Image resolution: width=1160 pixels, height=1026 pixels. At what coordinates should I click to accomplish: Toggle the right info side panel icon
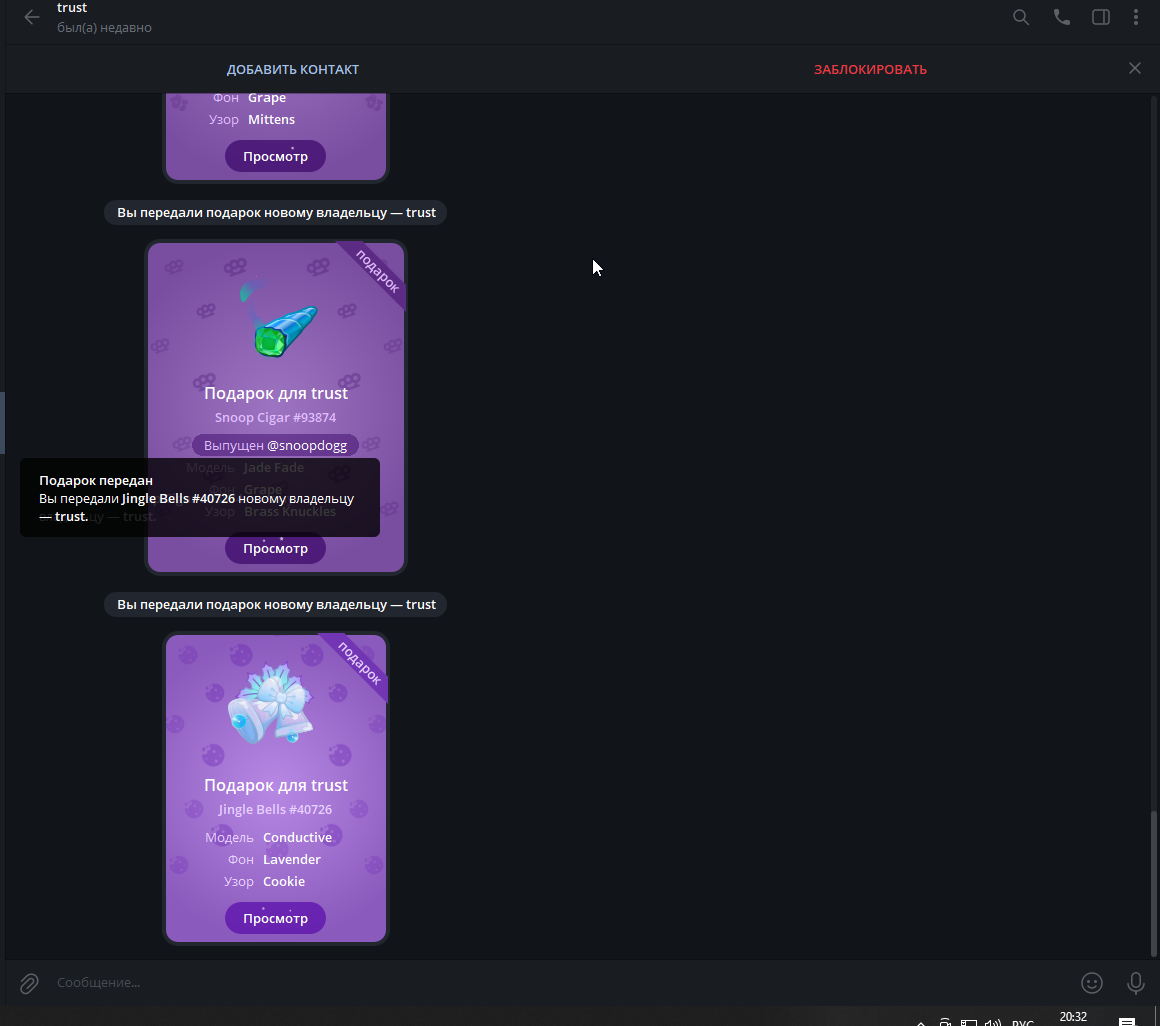click(x=1101, y=17)
